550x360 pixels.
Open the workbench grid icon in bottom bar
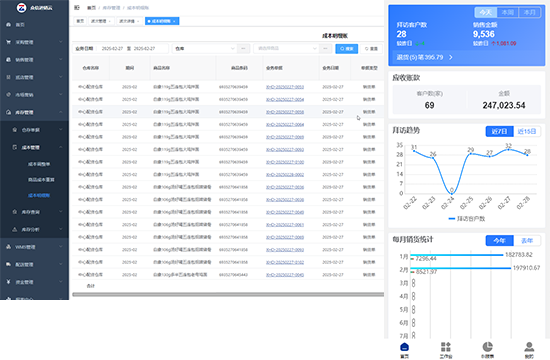pos(445,347)
